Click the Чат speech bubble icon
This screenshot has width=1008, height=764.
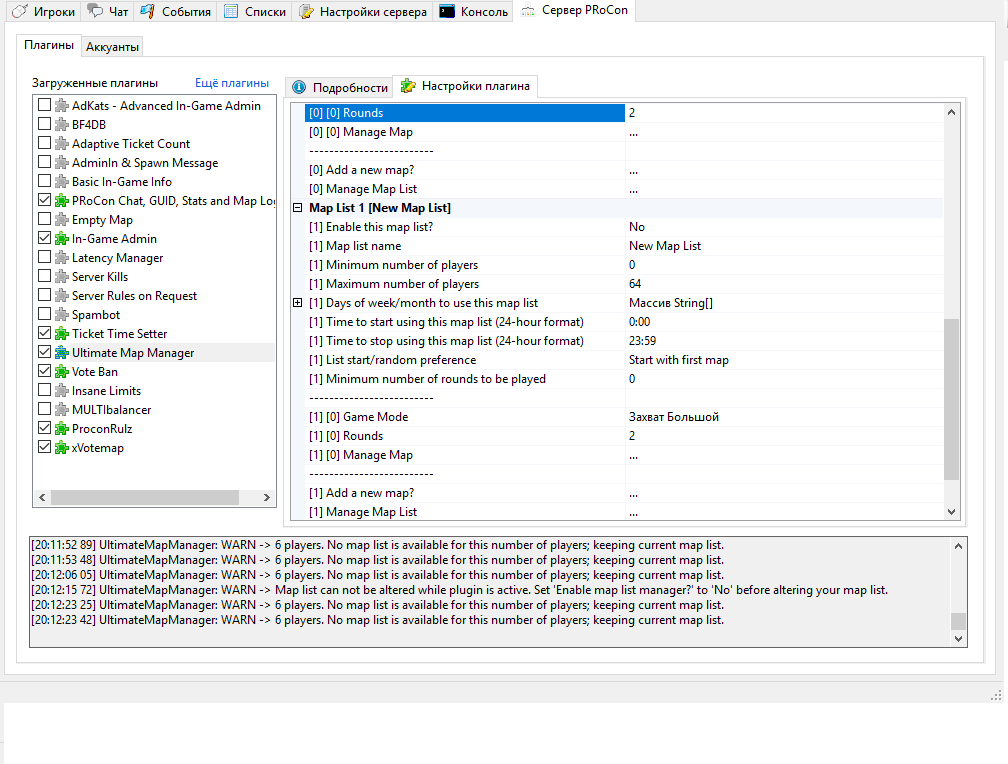coord(95,12)
